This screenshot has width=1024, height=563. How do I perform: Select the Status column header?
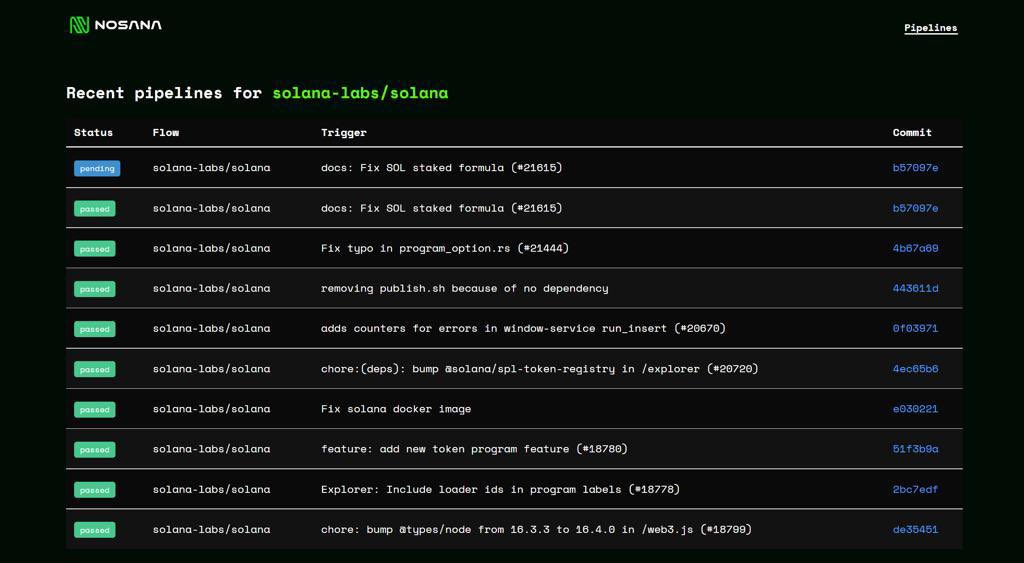point(93,133)
